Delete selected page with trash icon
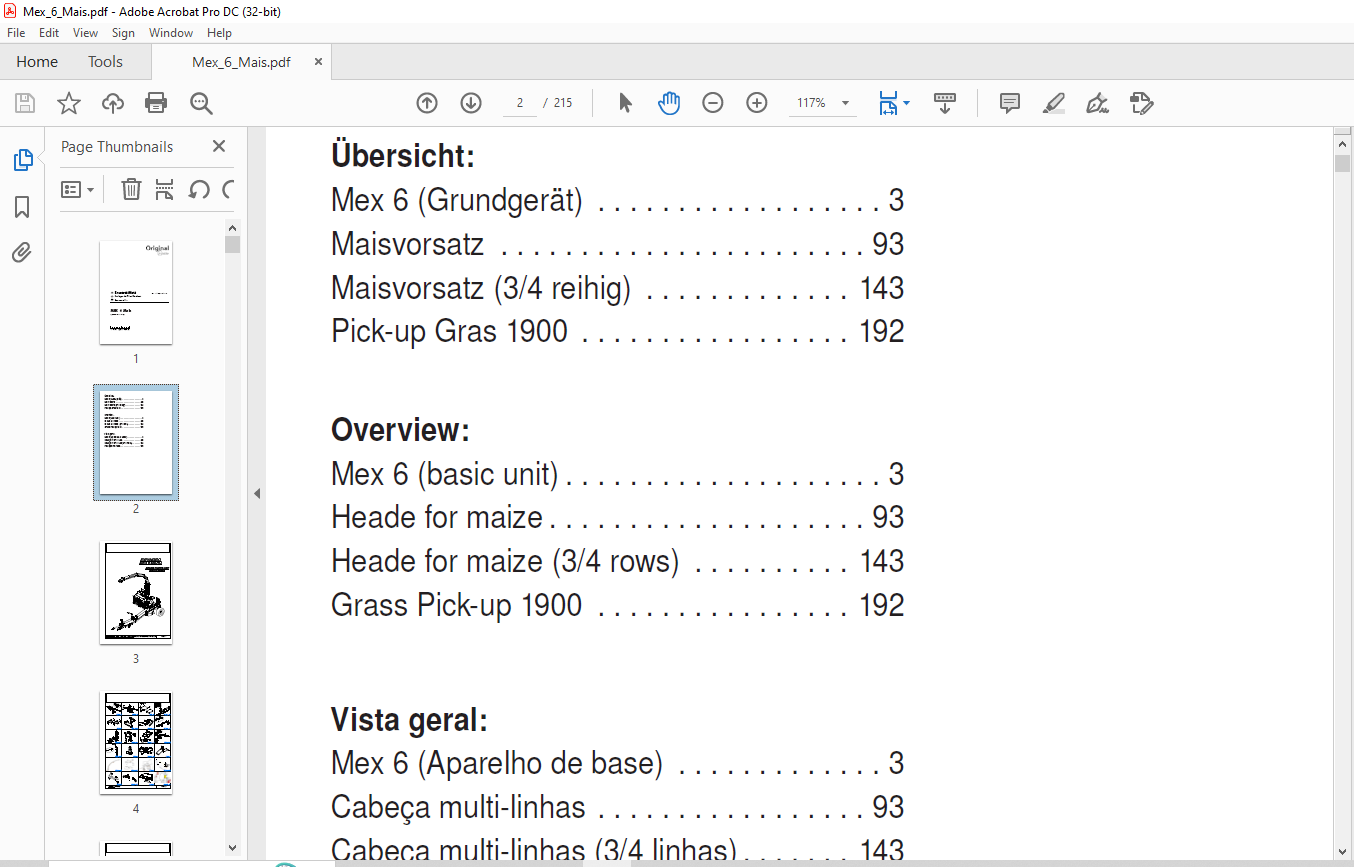The width and height of the screenshot is (1354, 867). pyautogui.click(x=131, y=189)
